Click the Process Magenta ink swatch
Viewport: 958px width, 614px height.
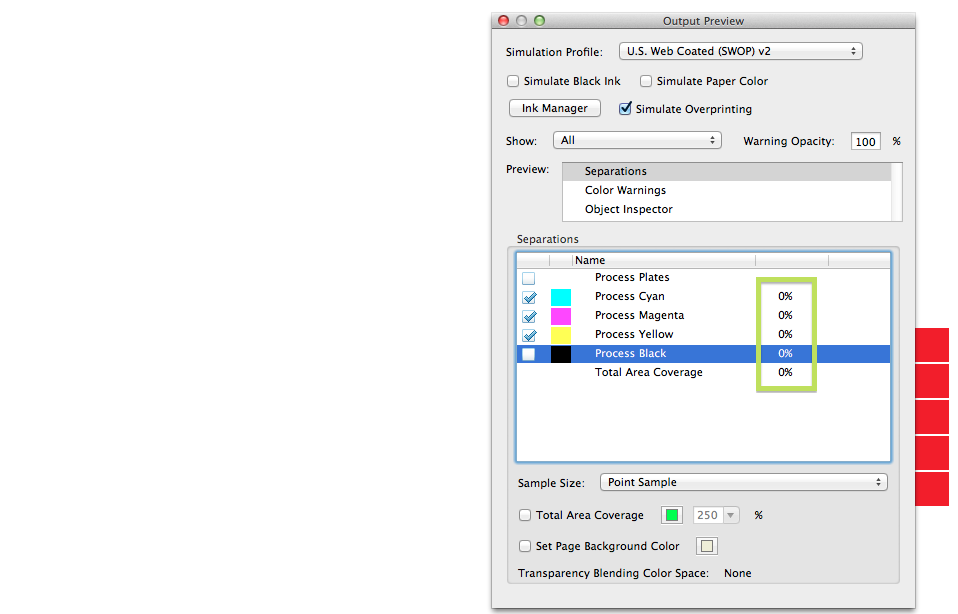click(560, 315)
